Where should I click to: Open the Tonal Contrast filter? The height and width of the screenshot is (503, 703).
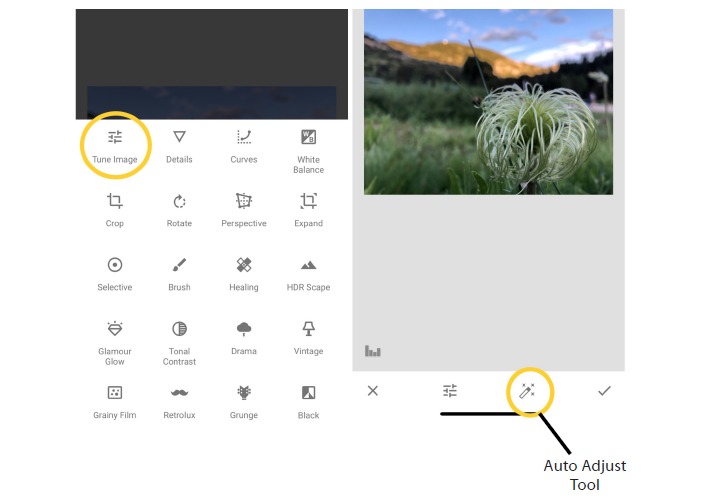(x=179, y=343)
